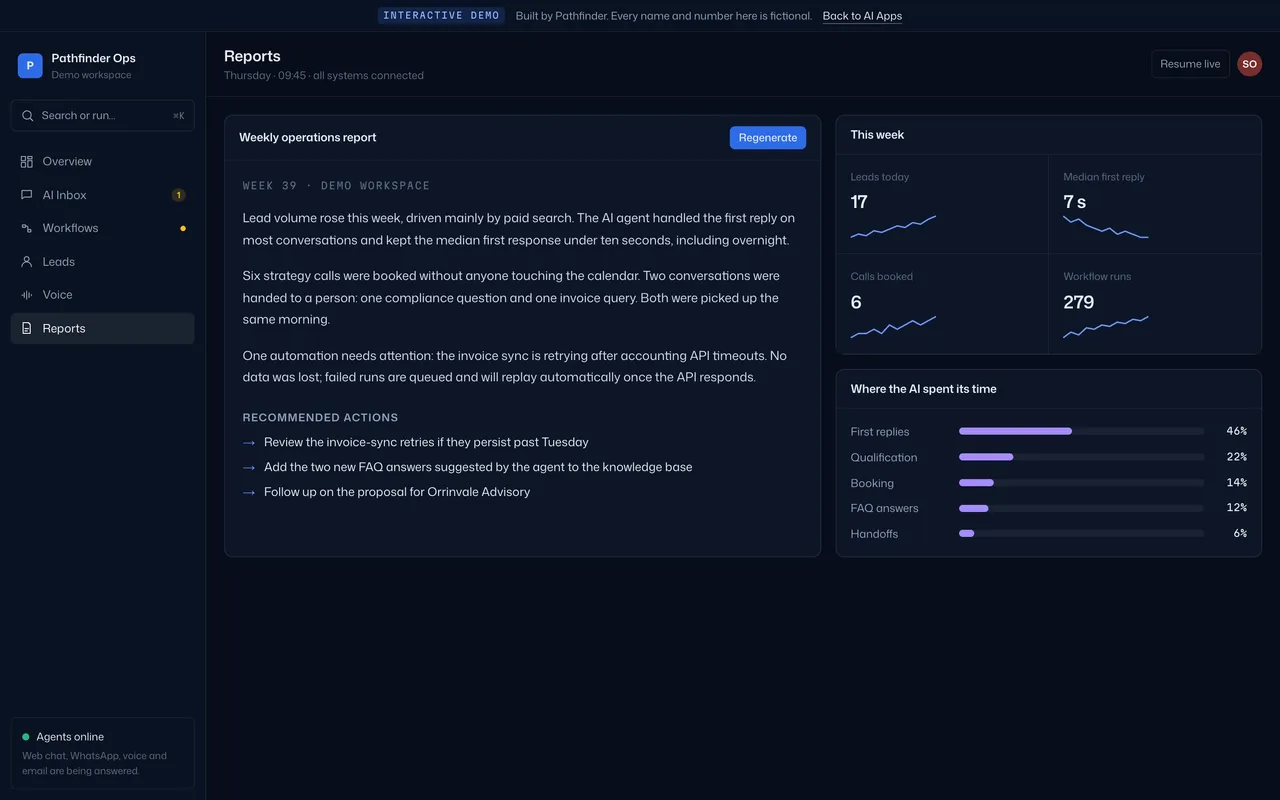Click the Interactive Demo badge

441,16
